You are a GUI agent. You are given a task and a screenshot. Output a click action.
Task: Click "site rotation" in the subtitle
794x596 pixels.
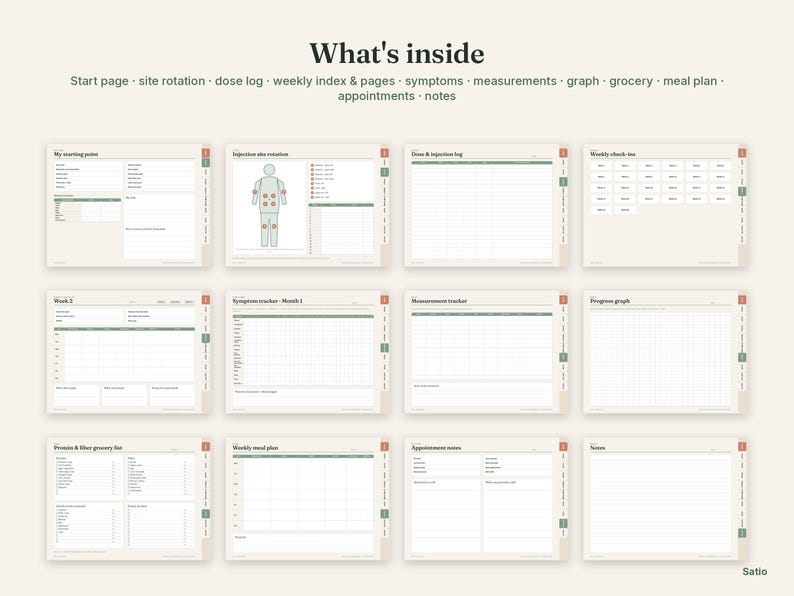[172, 81]
